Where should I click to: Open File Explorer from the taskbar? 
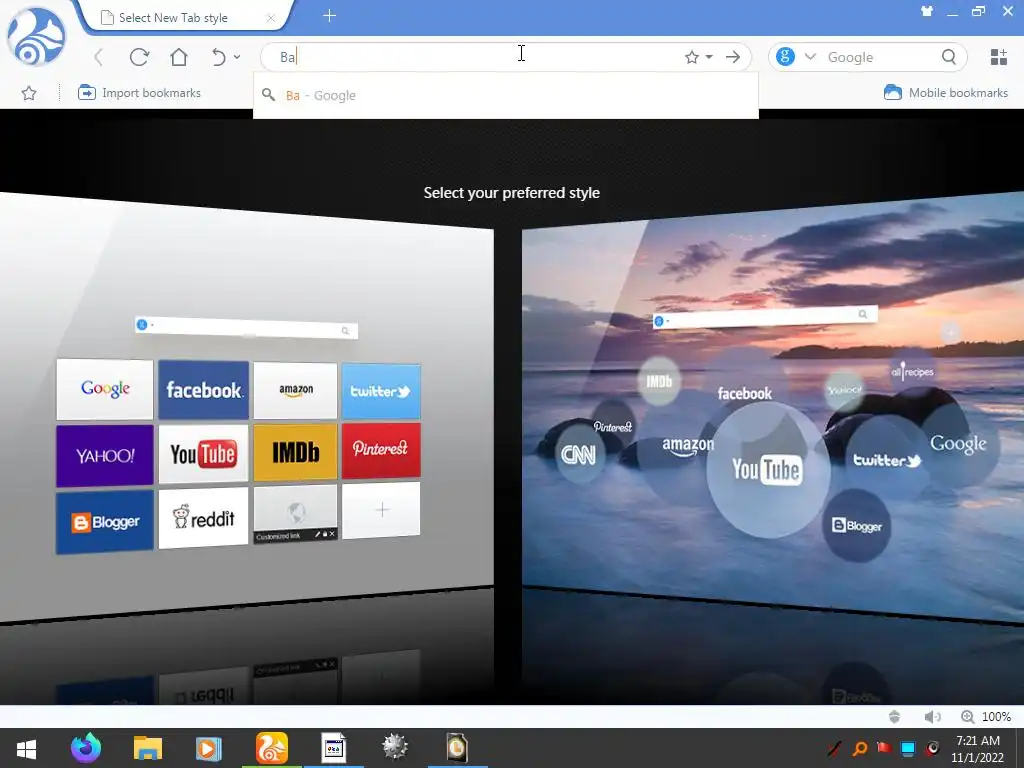click(148, 748)
